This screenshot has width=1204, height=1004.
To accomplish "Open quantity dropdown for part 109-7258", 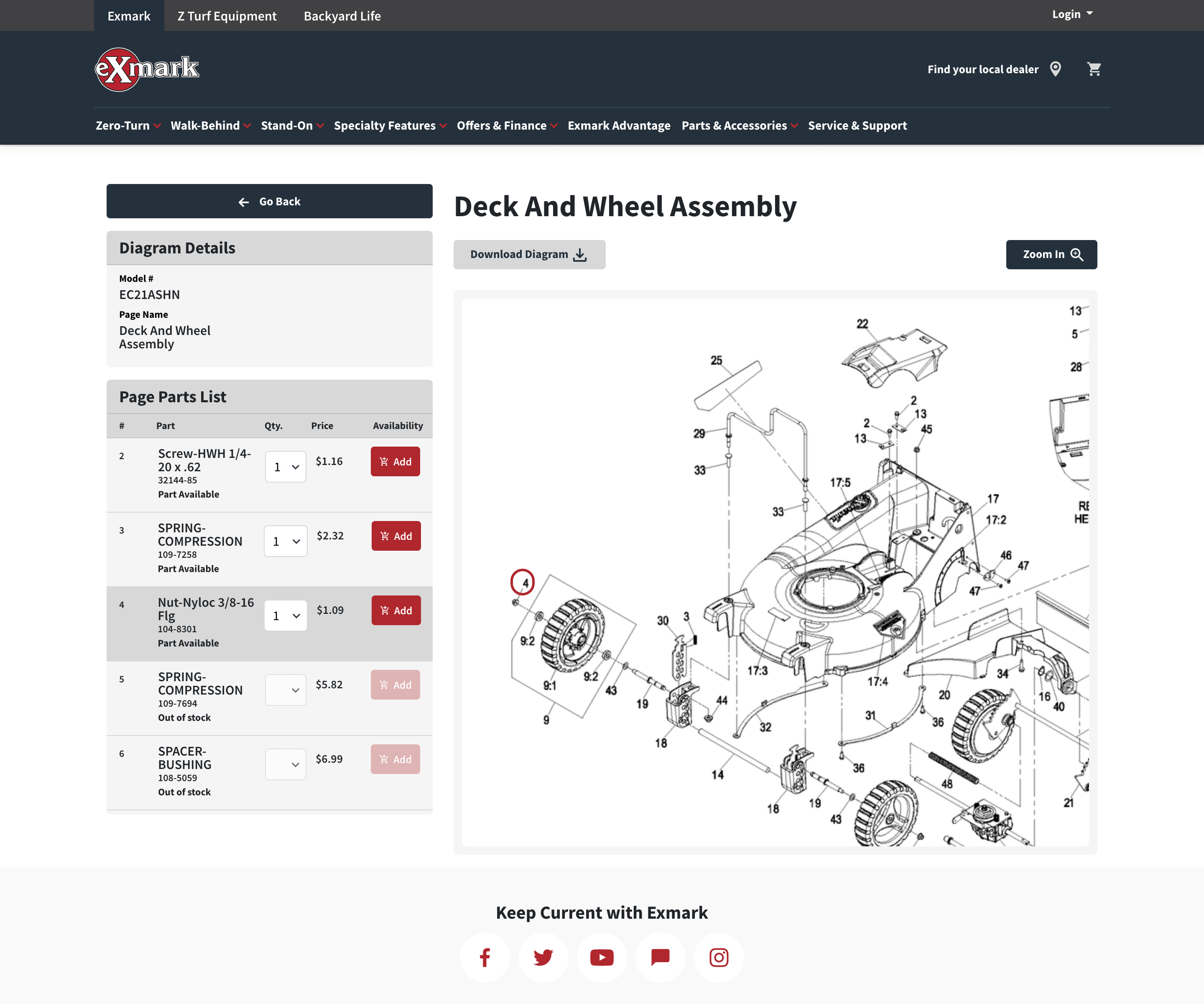I will pyautogui.click(x=286, y=541).
